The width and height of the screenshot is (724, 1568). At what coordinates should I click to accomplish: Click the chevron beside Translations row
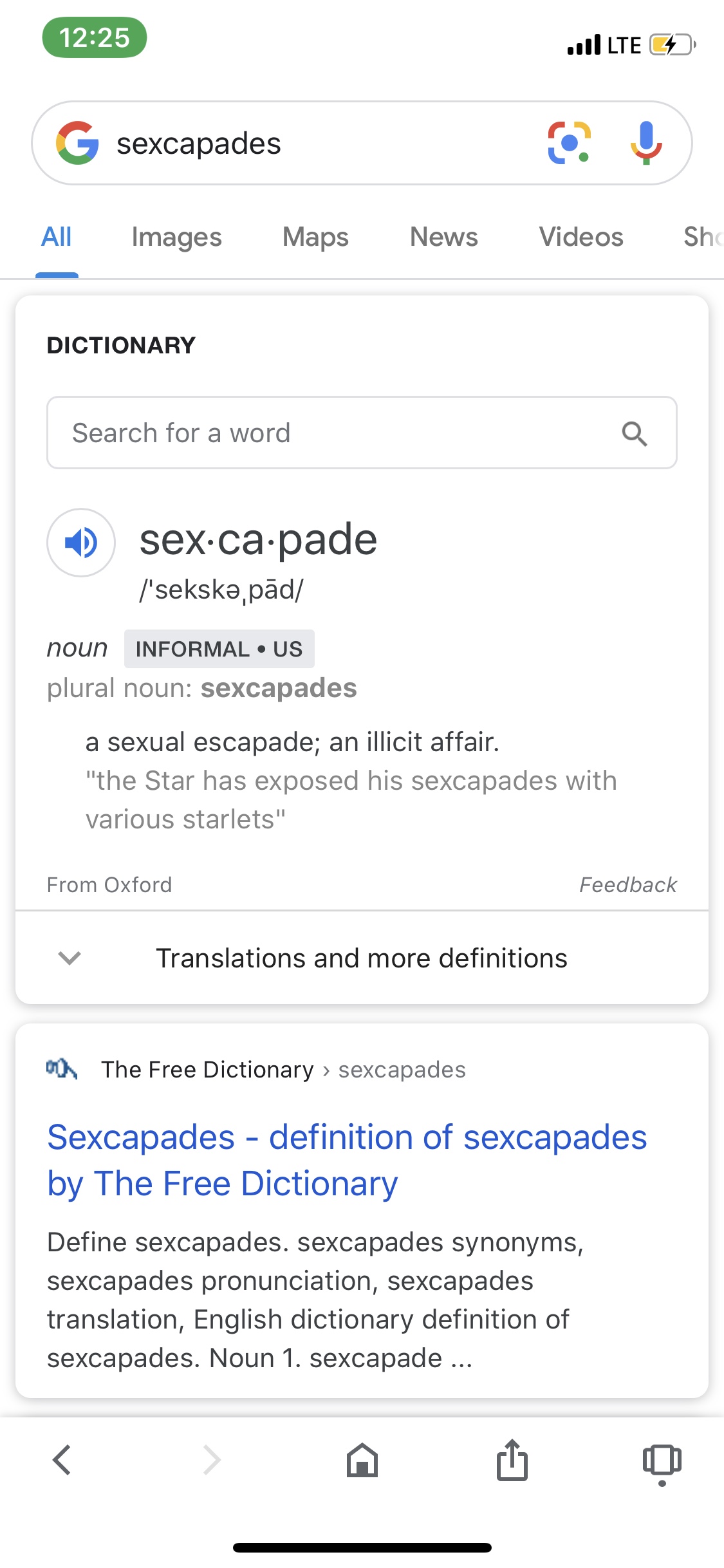coord(70,958)
